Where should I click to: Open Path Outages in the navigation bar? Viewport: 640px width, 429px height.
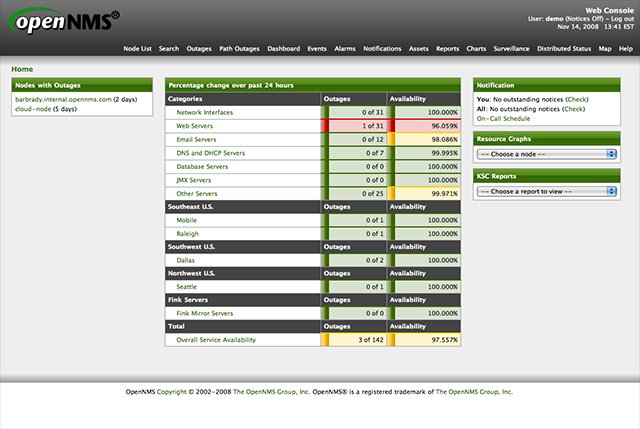pos(239,49)
